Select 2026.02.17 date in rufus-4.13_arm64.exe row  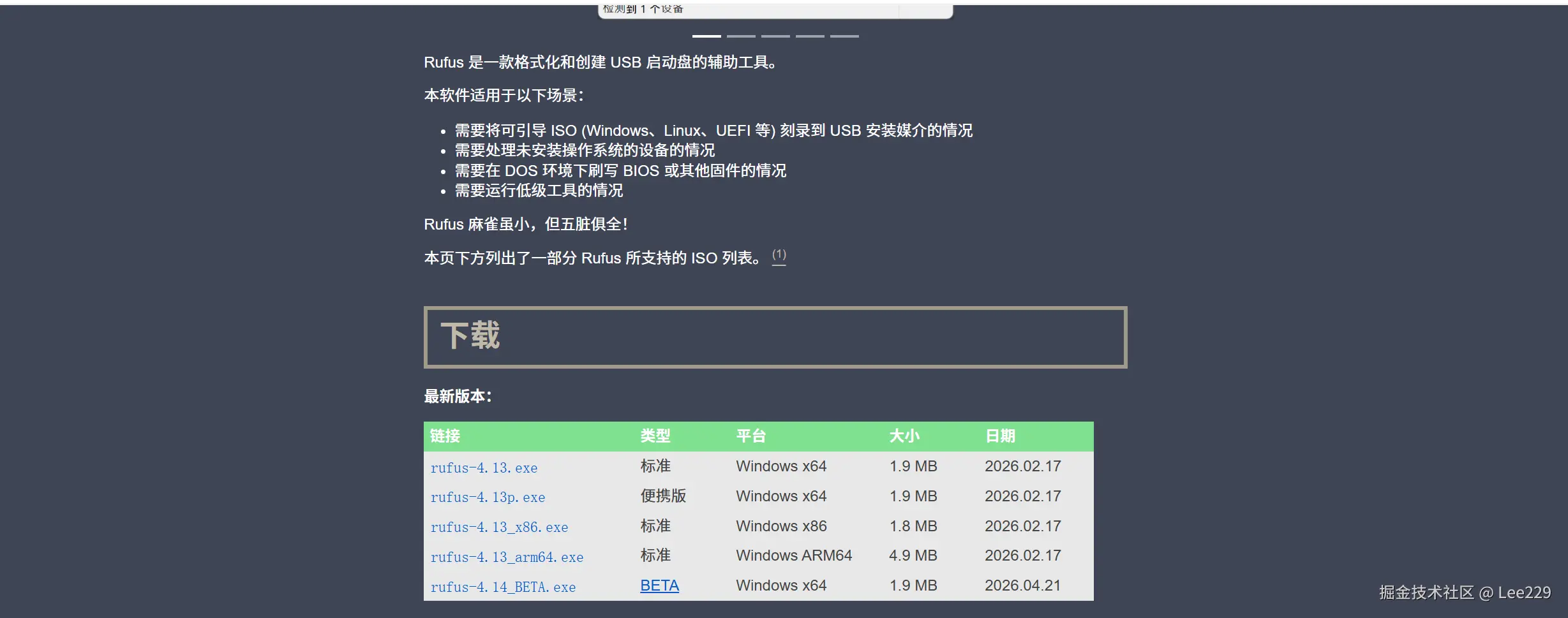tap(1023, 555)
